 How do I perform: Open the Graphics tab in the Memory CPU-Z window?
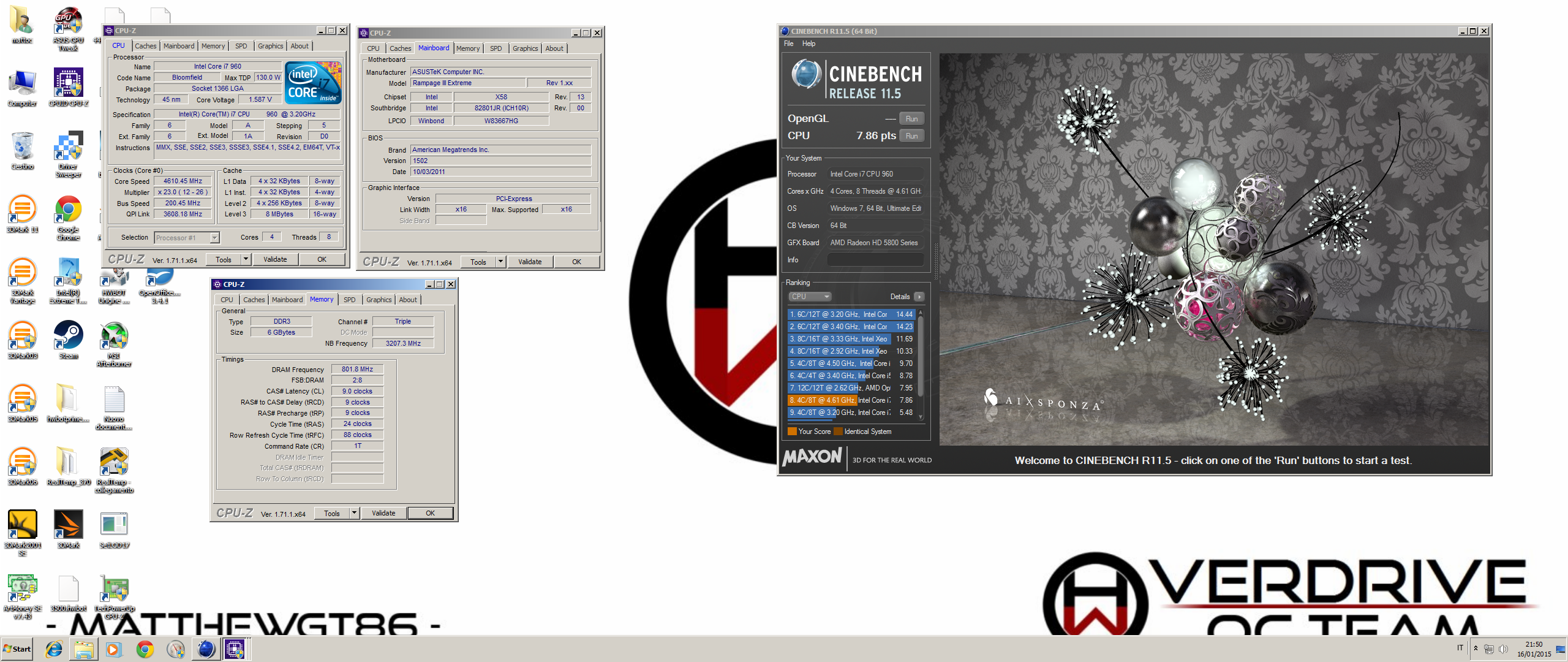[379, 300]
